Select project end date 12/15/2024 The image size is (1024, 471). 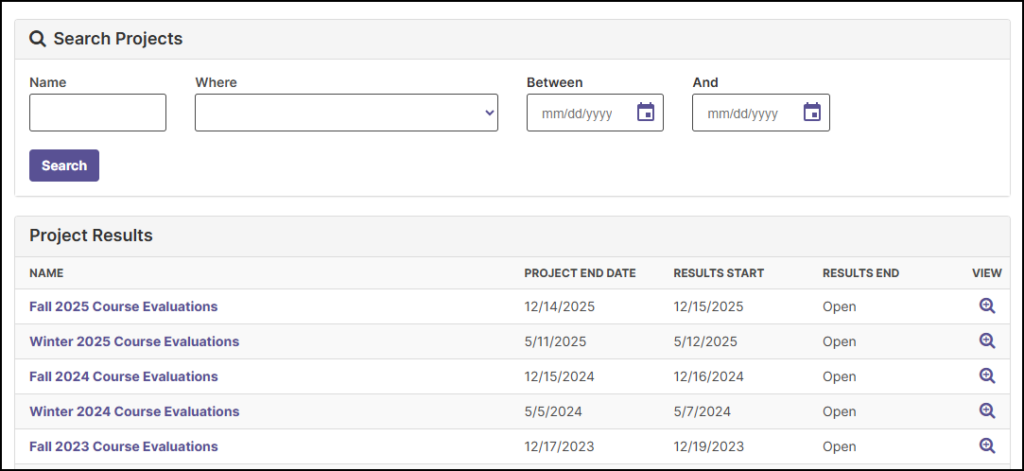tap(560, 376)
